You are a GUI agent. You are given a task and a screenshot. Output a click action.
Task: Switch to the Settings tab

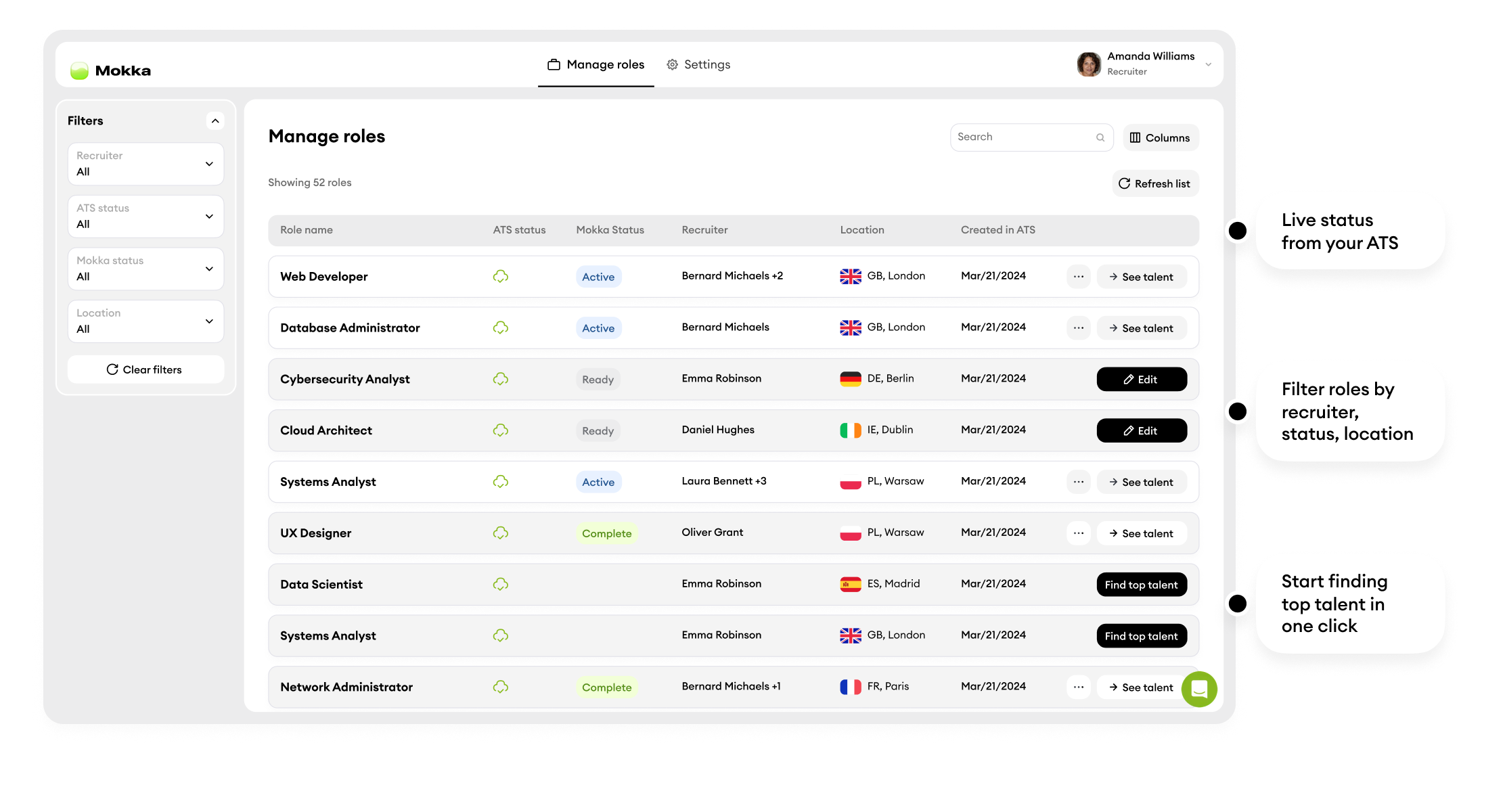click(x=706, y=64)
